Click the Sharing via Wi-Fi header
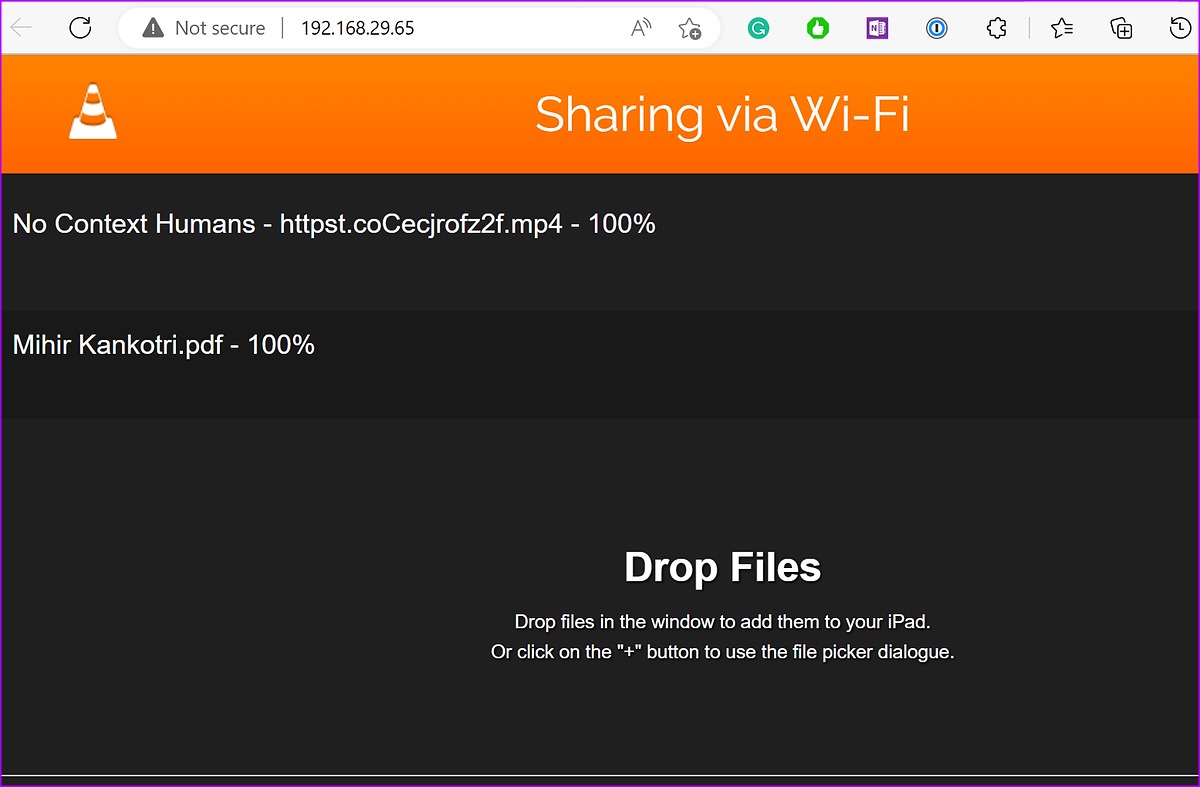 coord(723,114)
